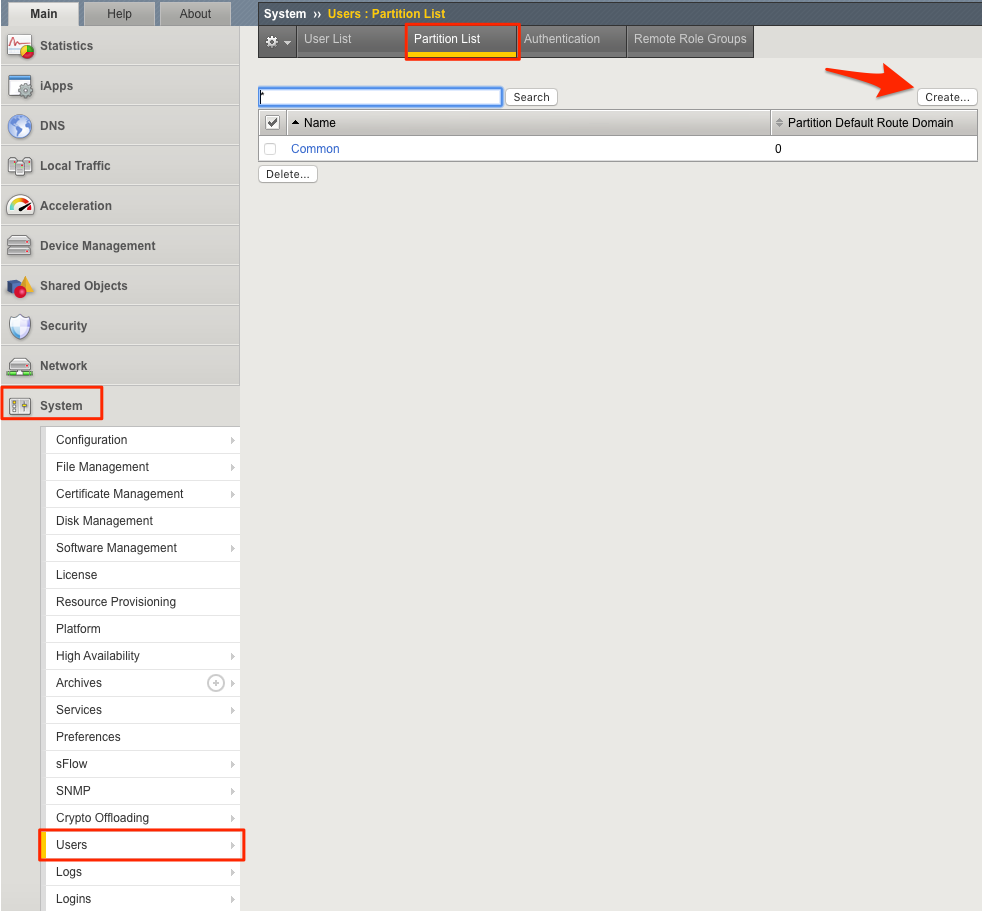This screenshot has width=982, height=911.
Task: Click the Shared Objects icon
Action: coord(19,285)
